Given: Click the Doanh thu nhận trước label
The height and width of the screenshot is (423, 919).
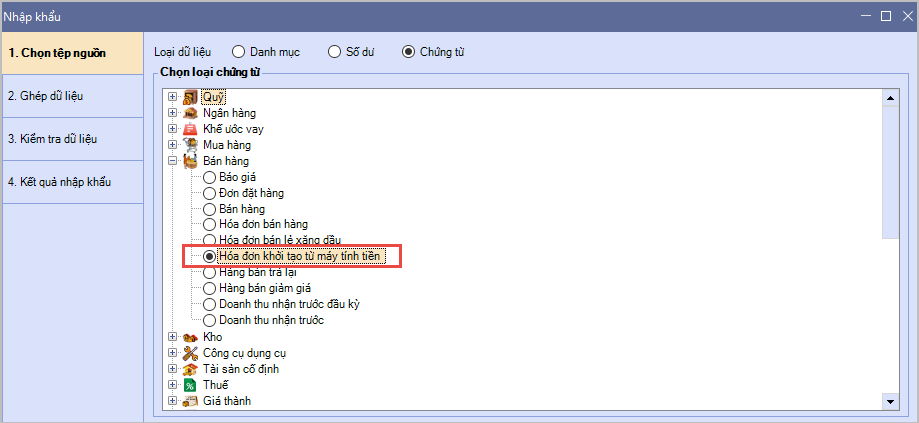Looking at the screenshot, I should [271, 321].
